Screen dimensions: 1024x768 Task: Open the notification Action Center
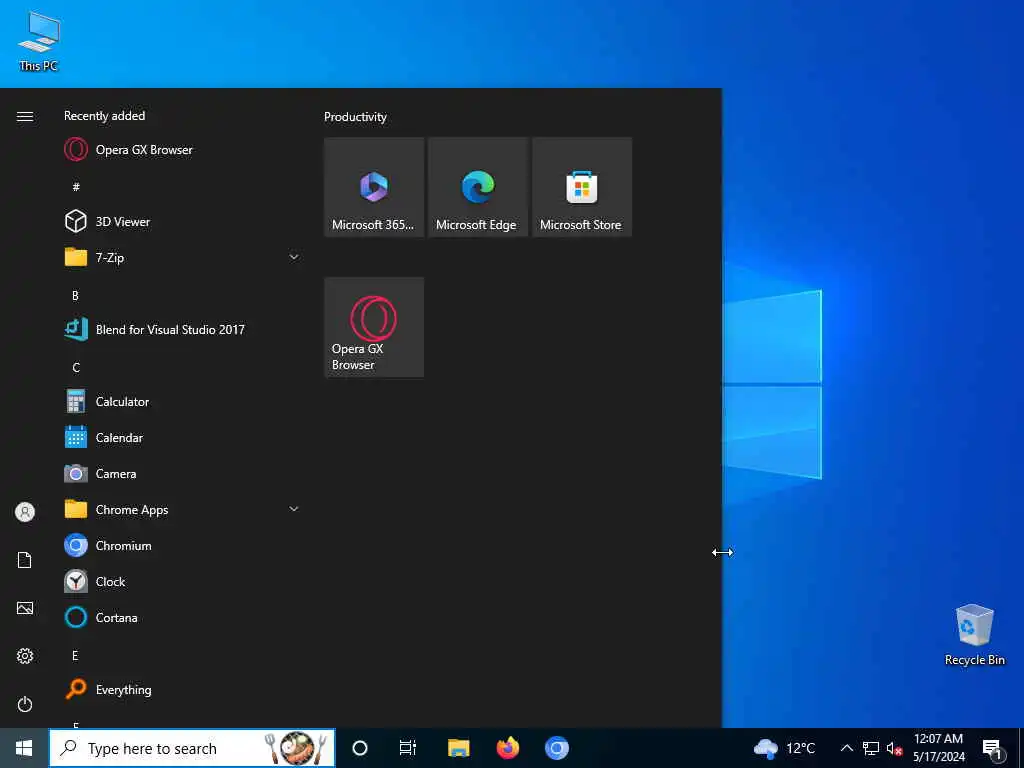coord(993,748)
